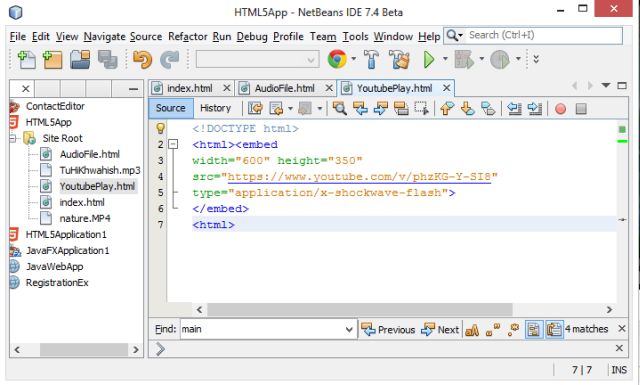640x385 pixels.
Task: Close the YoutubePlay.html tab
Action: click(x=447, y=88)
